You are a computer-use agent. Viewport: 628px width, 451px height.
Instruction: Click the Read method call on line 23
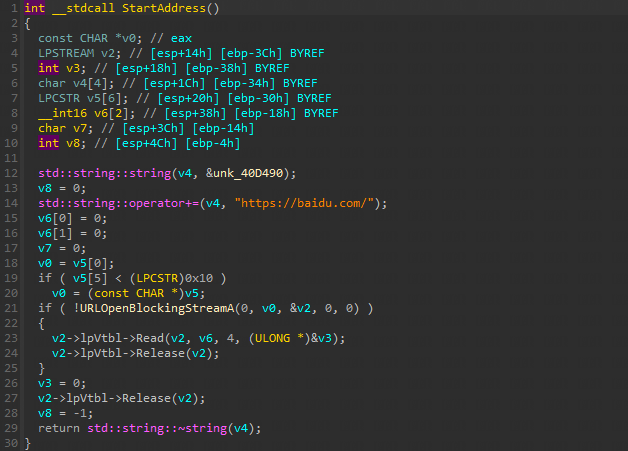(150, 338)
